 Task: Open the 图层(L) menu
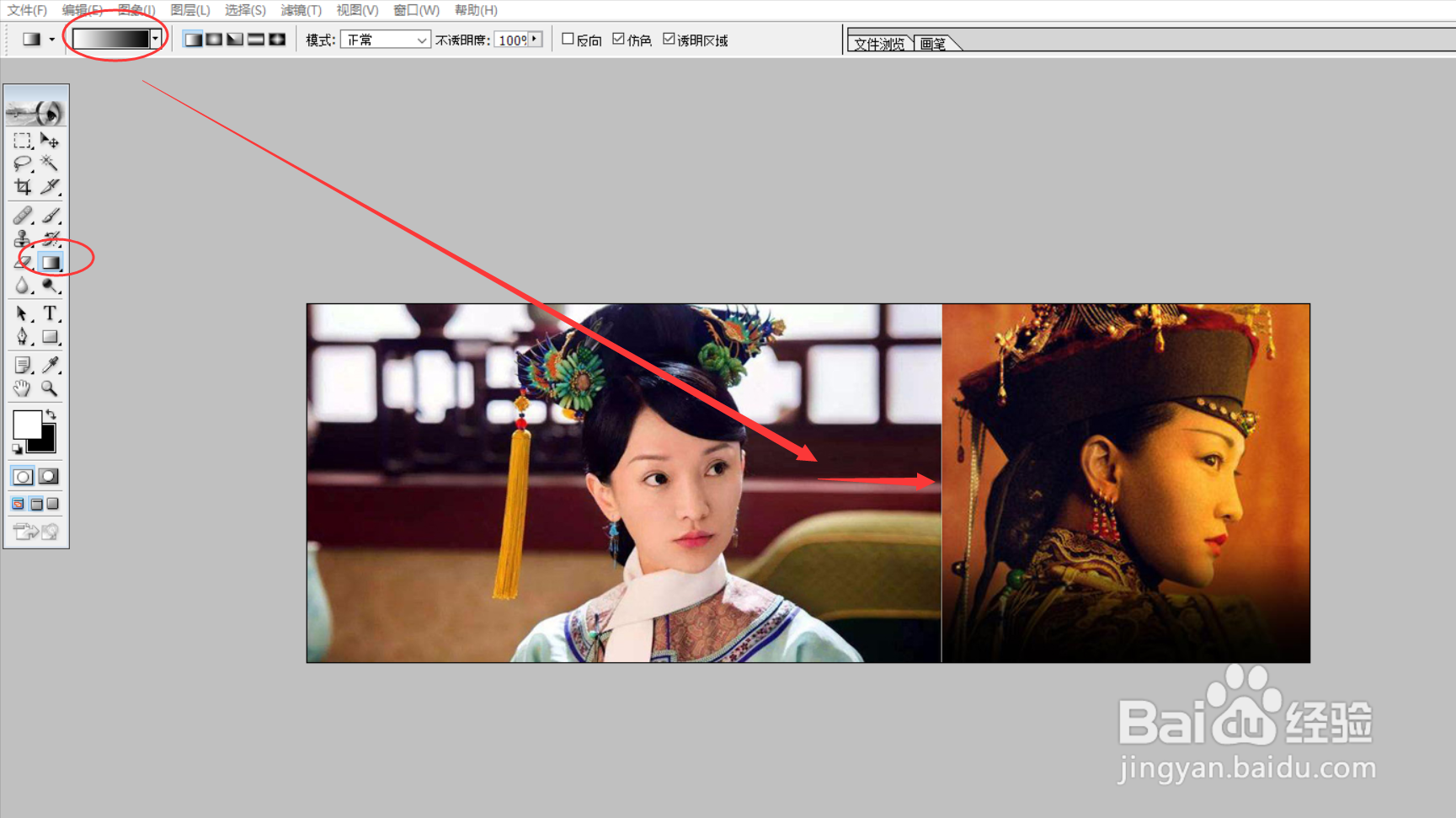[190, 10]
